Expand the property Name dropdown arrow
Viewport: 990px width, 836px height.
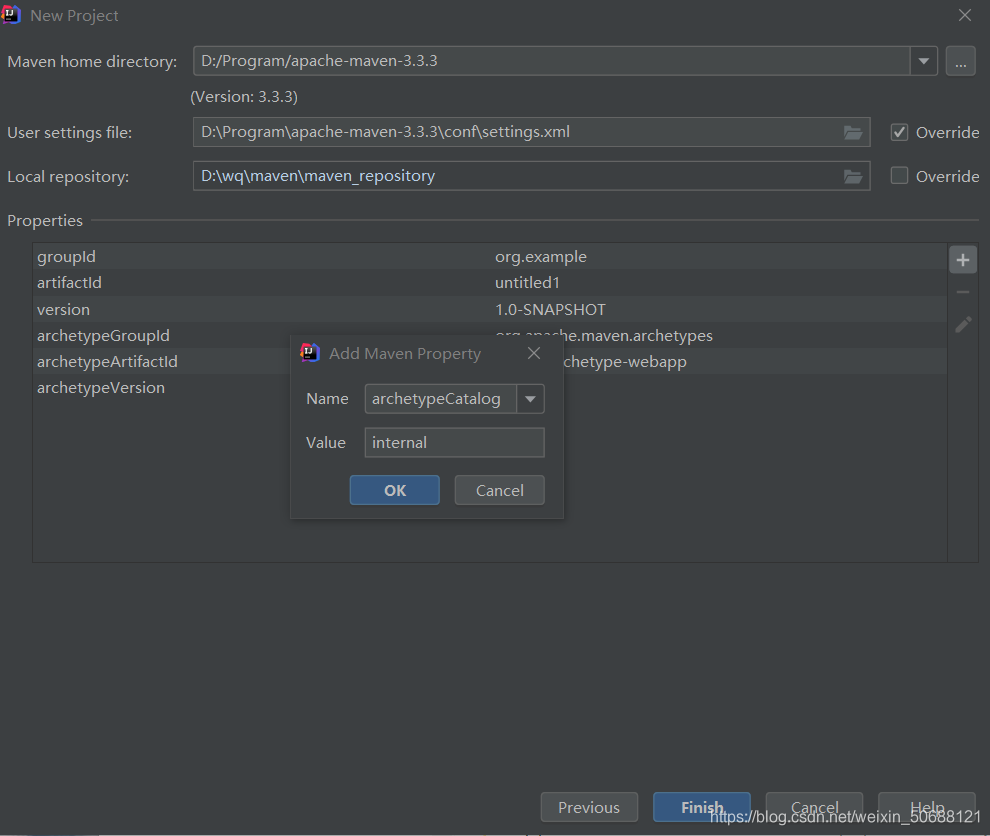coord(530,399)
